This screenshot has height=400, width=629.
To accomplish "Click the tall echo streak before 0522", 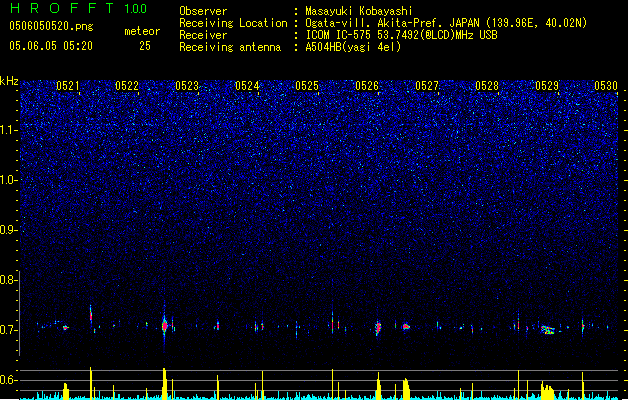I will pos(91,313).
